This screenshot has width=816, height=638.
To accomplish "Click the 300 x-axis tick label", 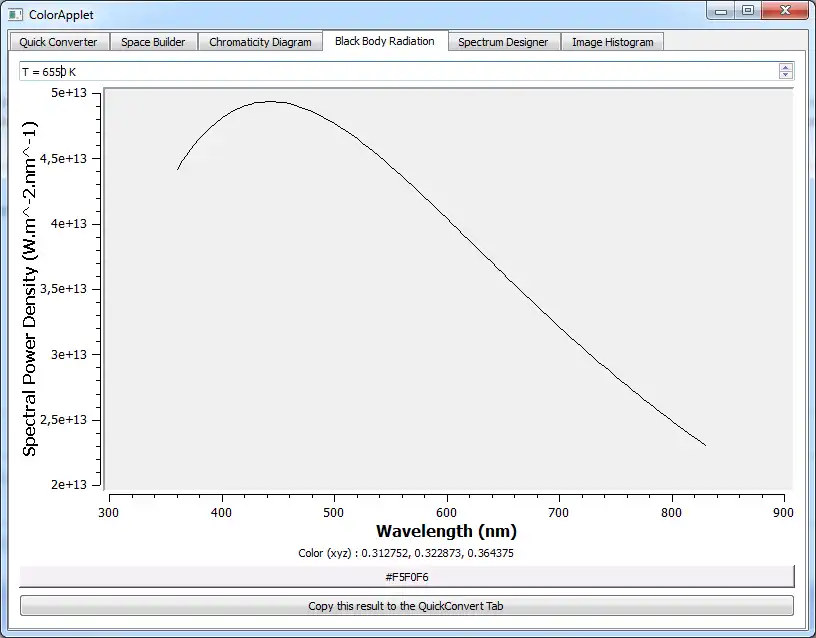I will tap(108, 513).
